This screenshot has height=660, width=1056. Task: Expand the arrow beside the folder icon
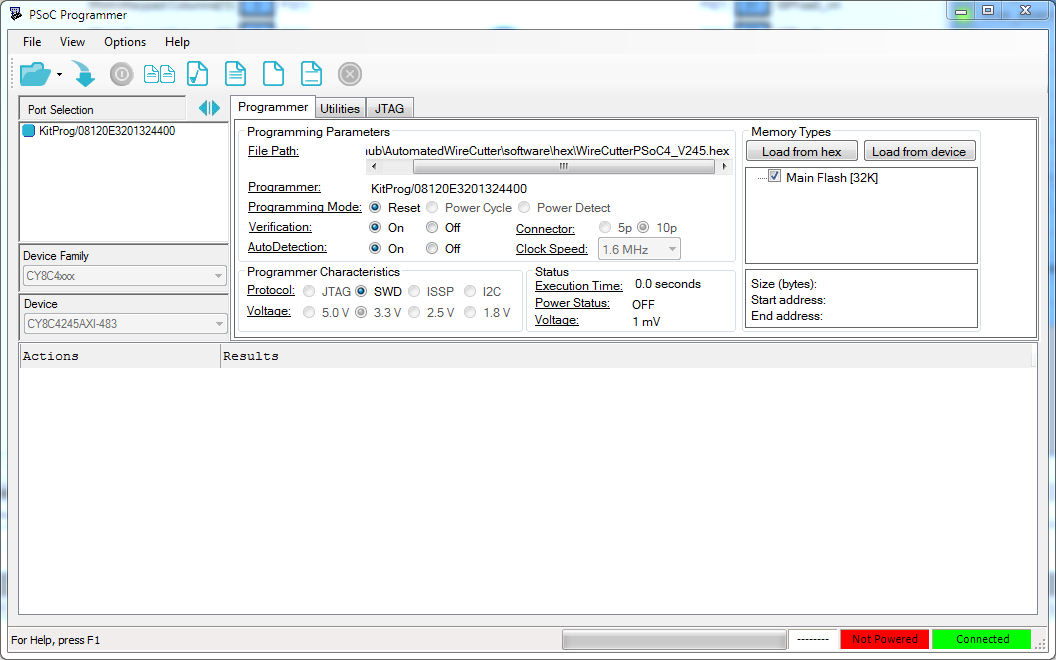coord(59,75)
